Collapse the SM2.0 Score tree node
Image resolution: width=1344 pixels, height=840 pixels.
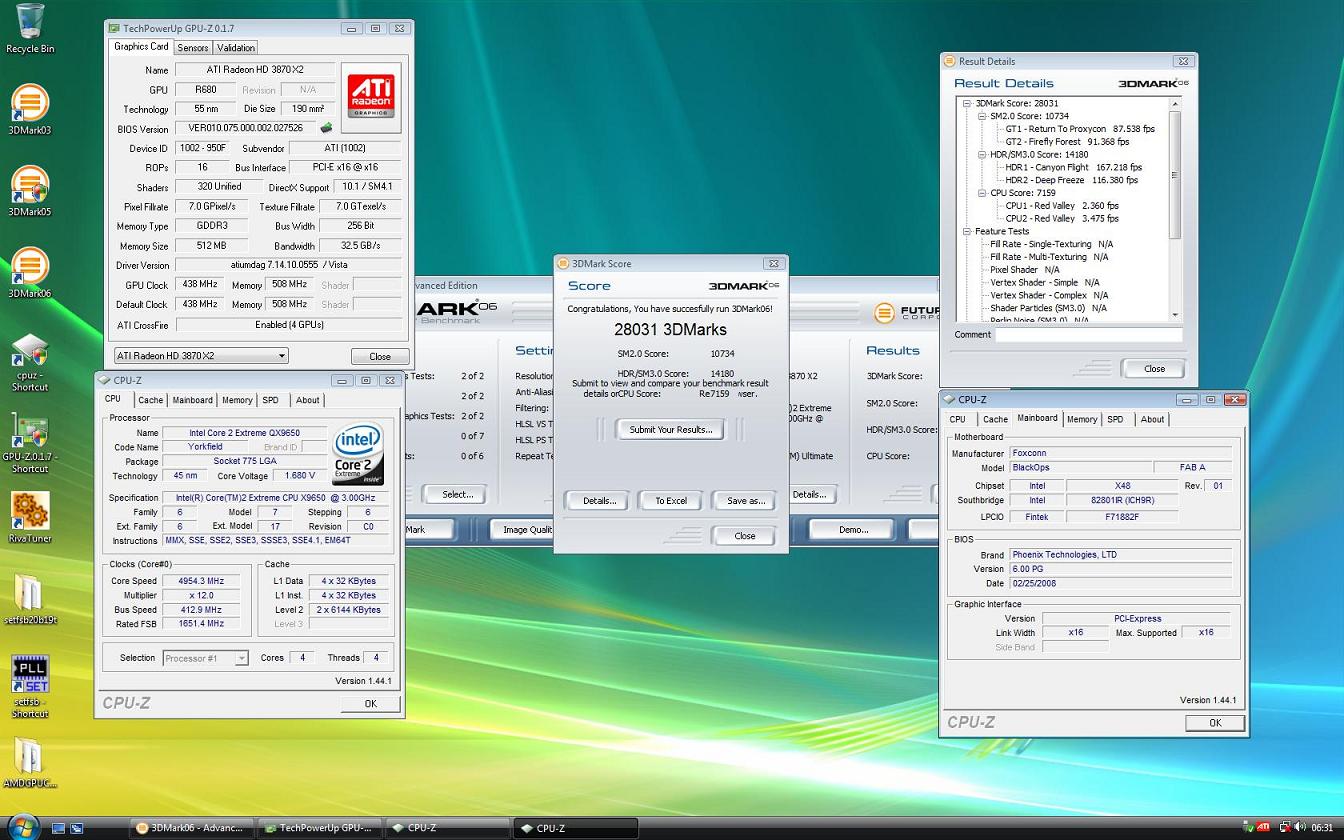pyautogui.click(x=982, y=116)
